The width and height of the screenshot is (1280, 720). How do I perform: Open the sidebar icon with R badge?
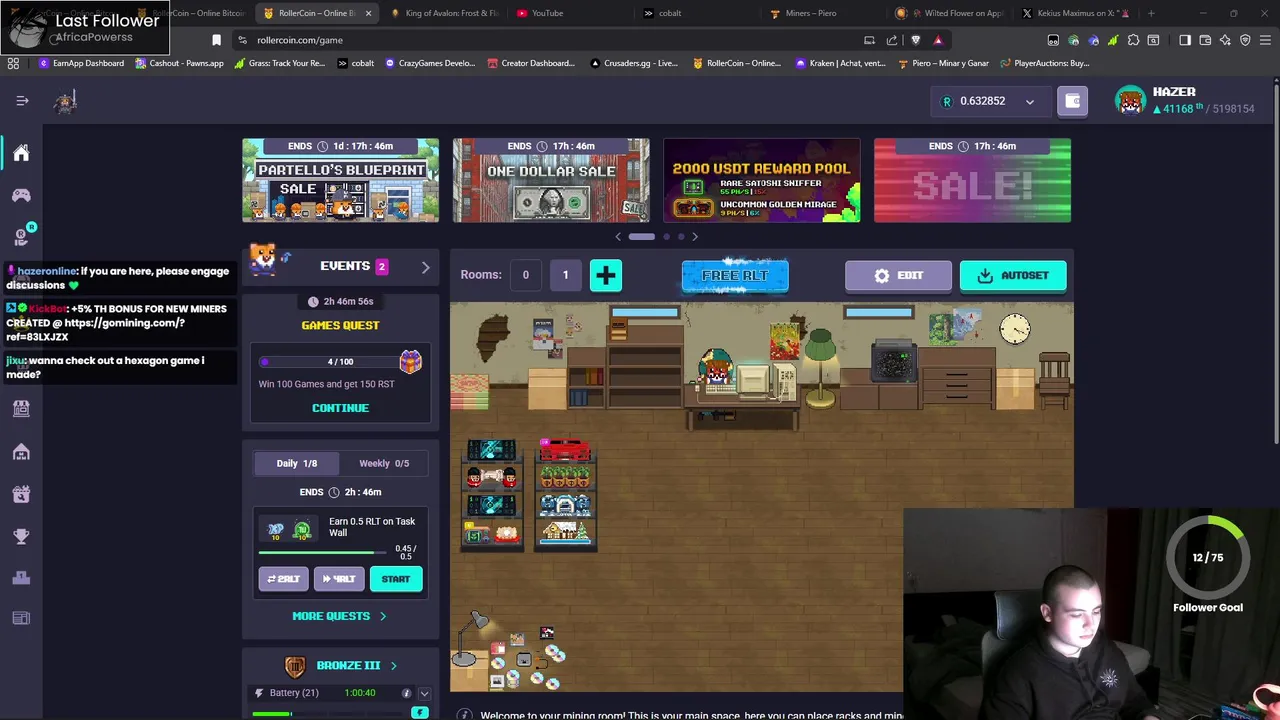tap(21, 237)
